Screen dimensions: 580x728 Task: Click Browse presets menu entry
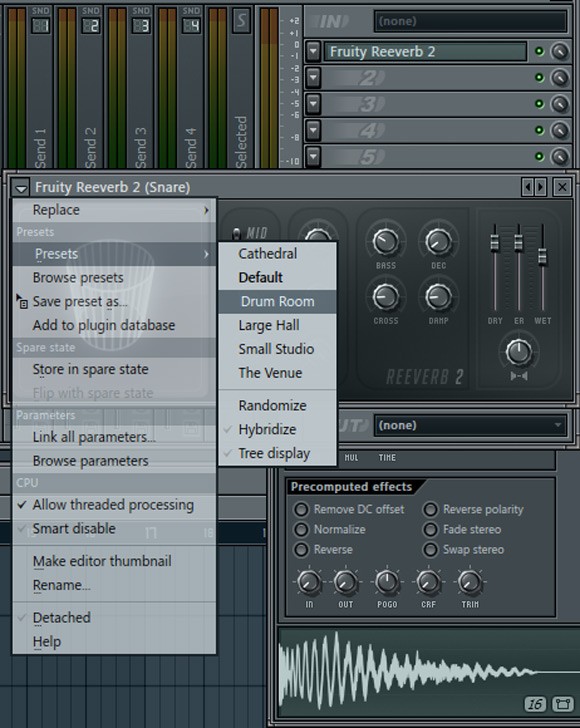click(x=114, y=278)
